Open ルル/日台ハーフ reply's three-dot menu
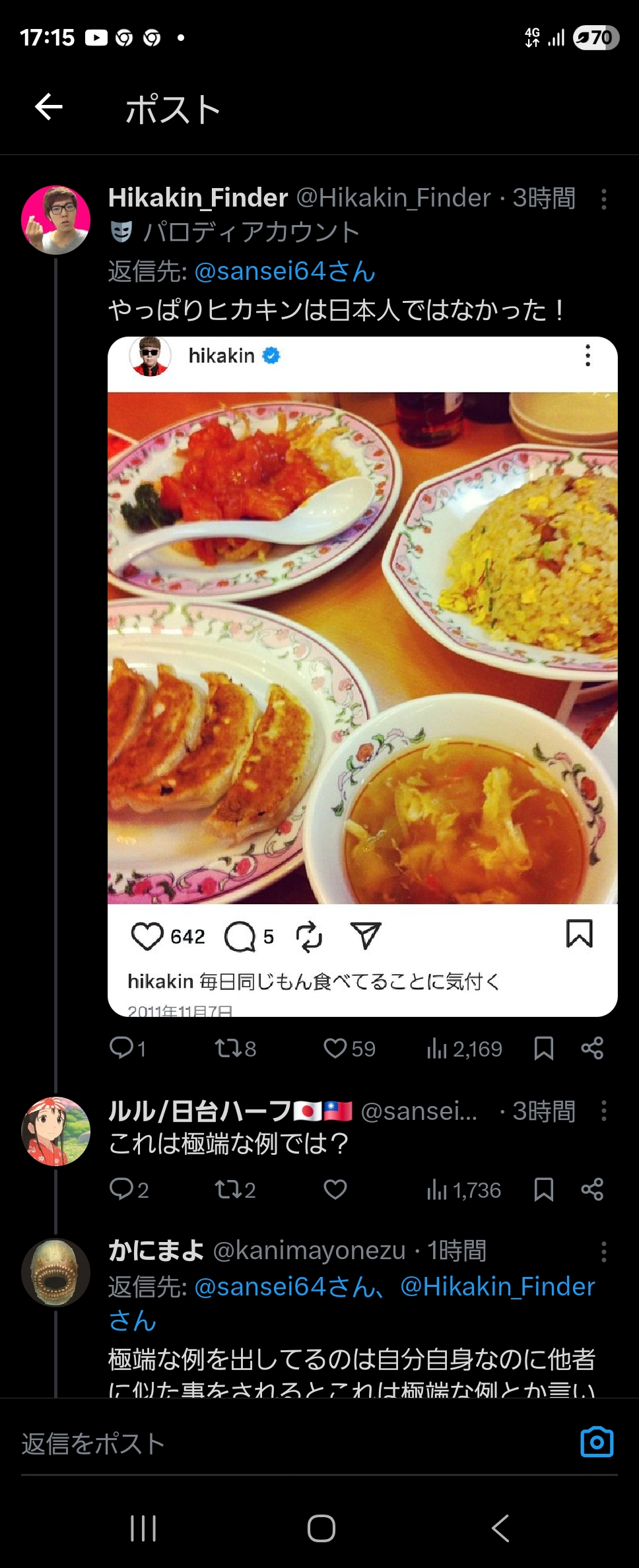Screen dimensions: 639x1568 (603, 1111)
